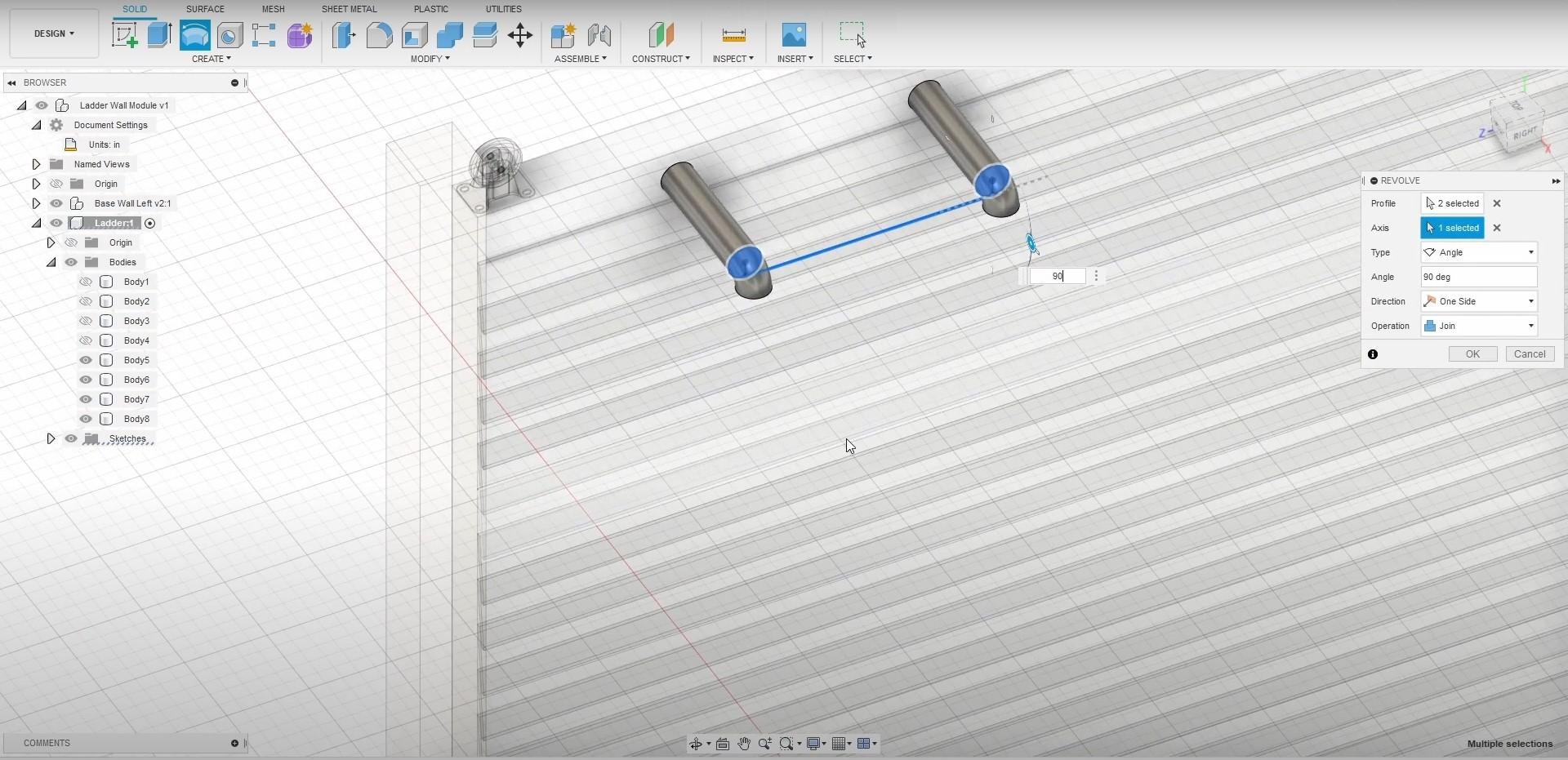Confirm revolve with OK button
Screen dimensions: 1568x760
coord(1472,354)
